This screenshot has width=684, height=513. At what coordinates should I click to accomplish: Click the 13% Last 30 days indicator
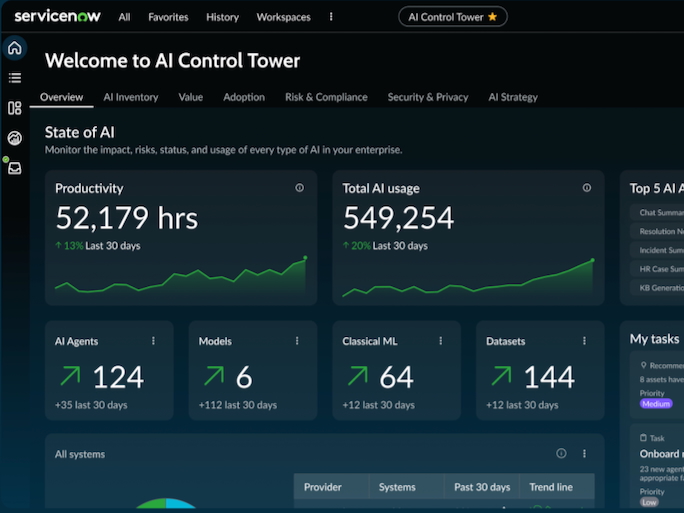(x=98, y=246)
